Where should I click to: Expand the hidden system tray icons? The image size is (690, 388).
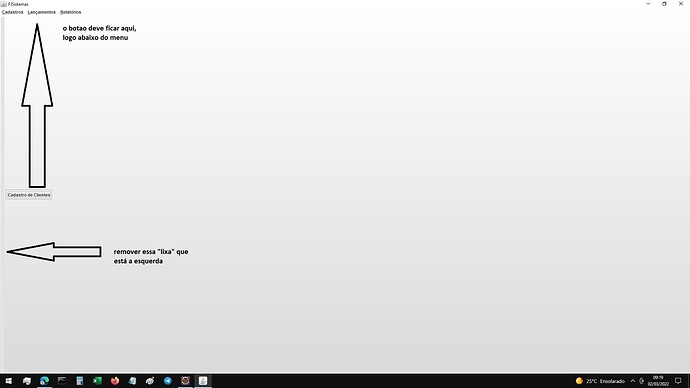pyautogui.click(x=633, y=381)
